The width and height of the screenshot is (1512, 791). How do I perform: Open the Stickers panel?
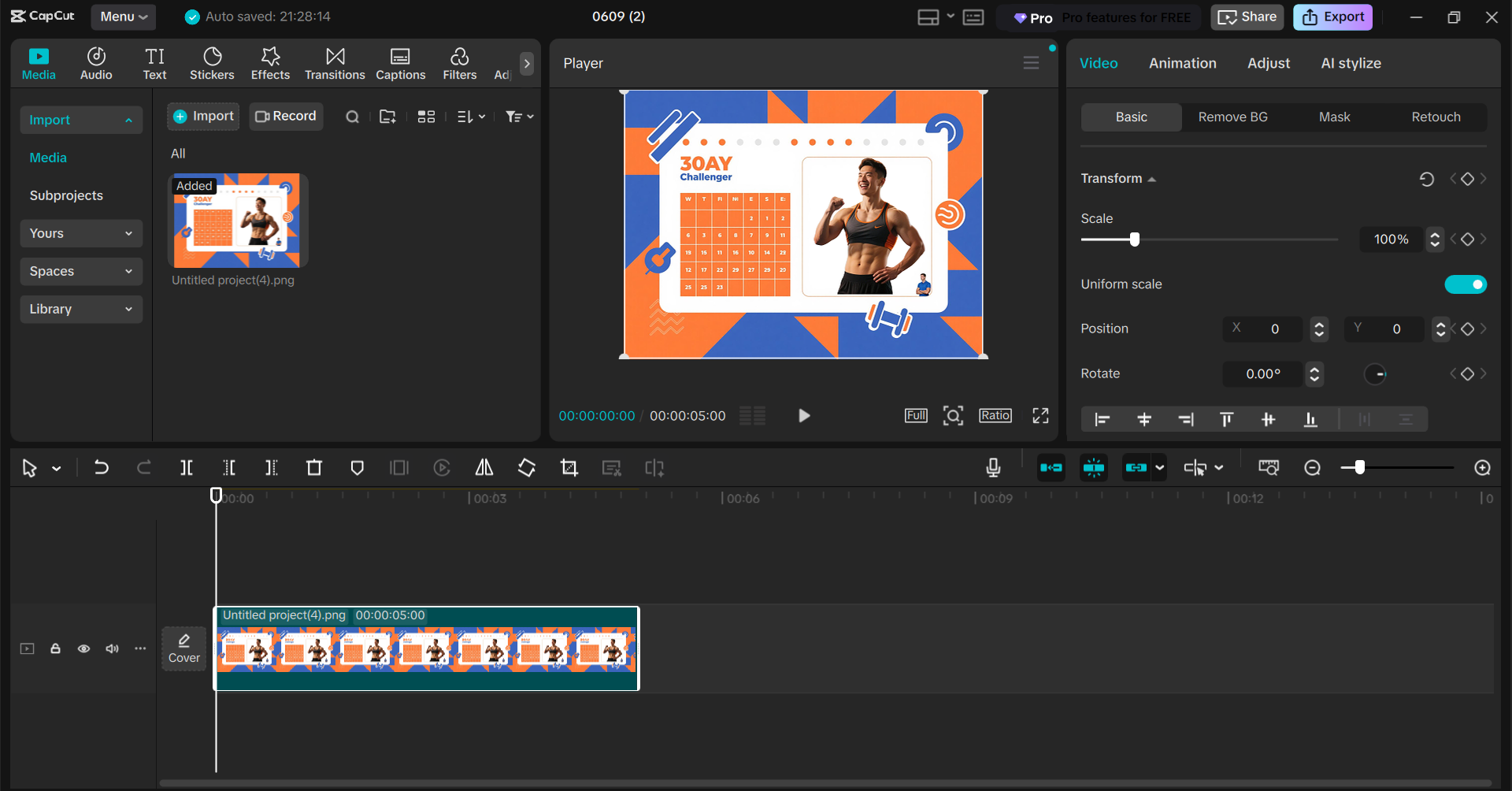tap(212, 63)
